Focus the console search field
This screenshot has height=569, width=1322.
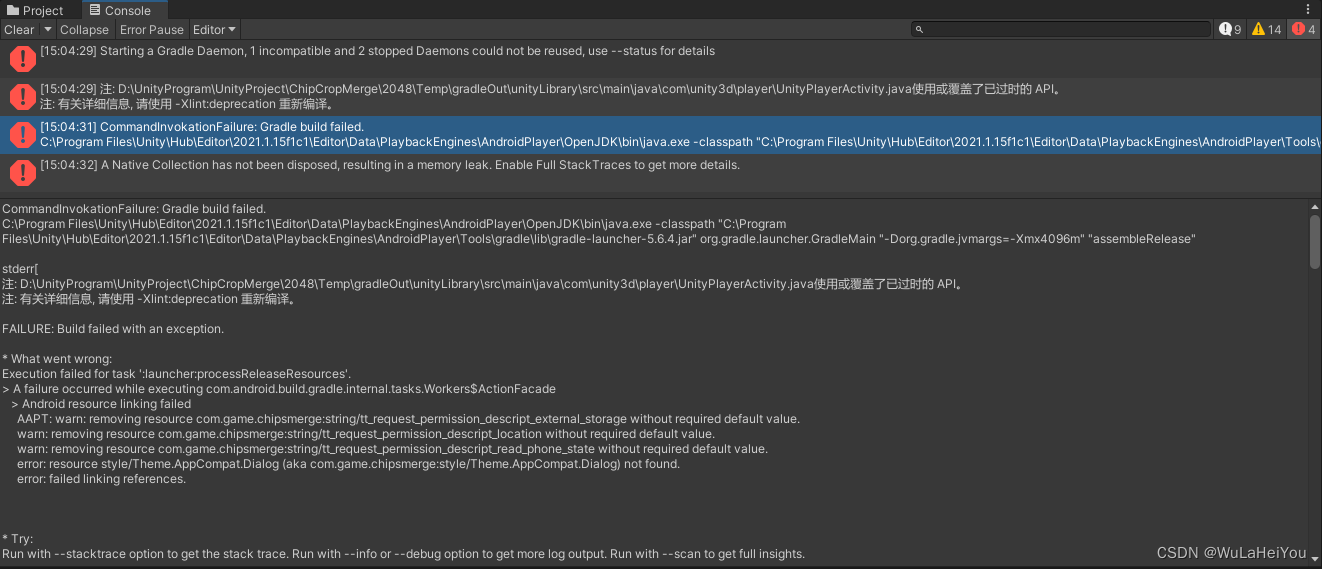(1060, 30)
